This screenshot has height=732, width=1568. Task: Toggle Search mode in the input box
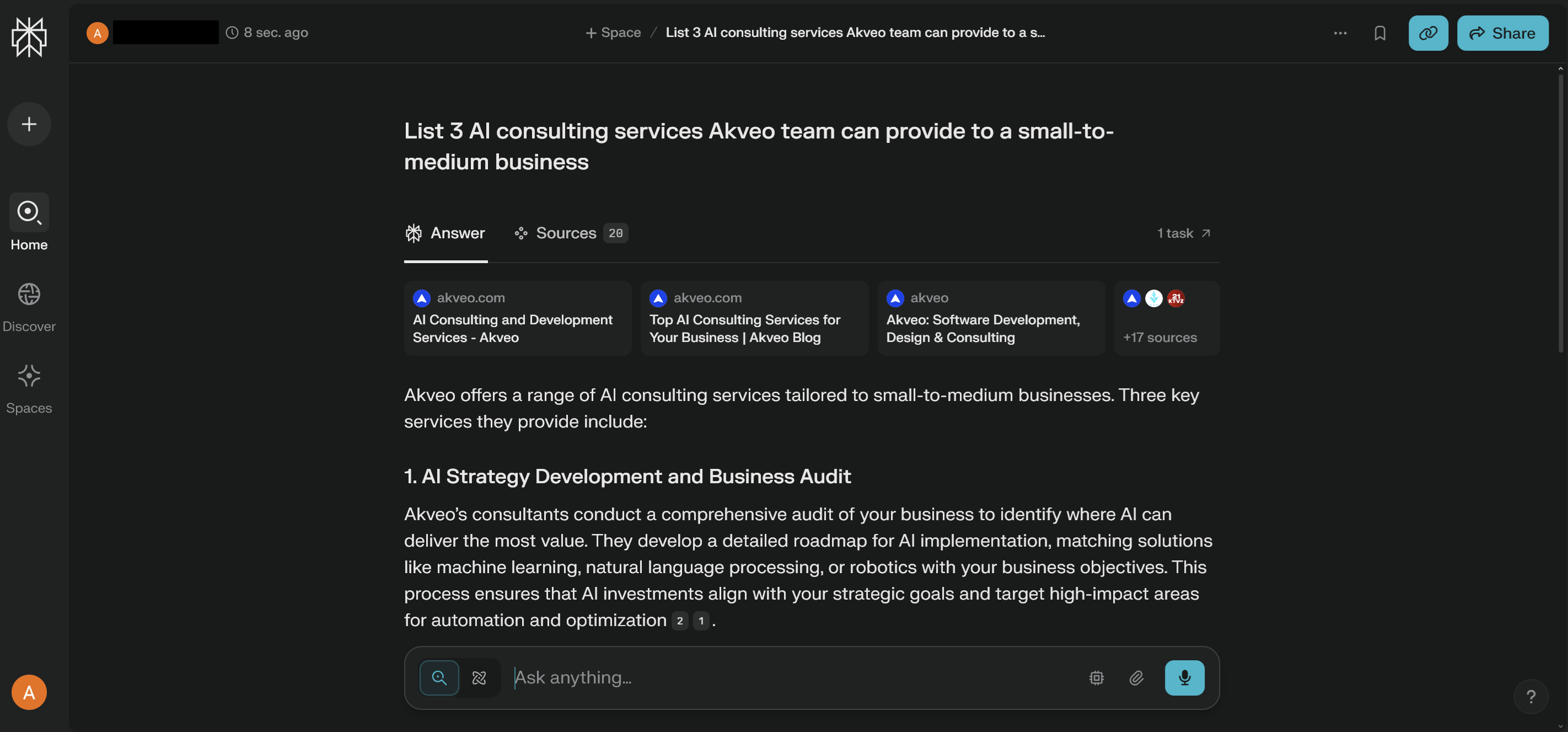[439, 678]
